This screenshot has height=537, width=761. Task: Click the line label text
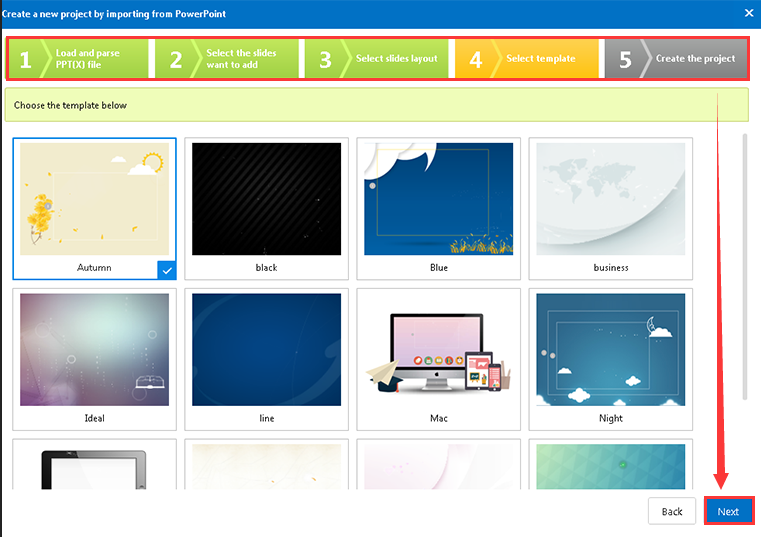coord(266,418)
